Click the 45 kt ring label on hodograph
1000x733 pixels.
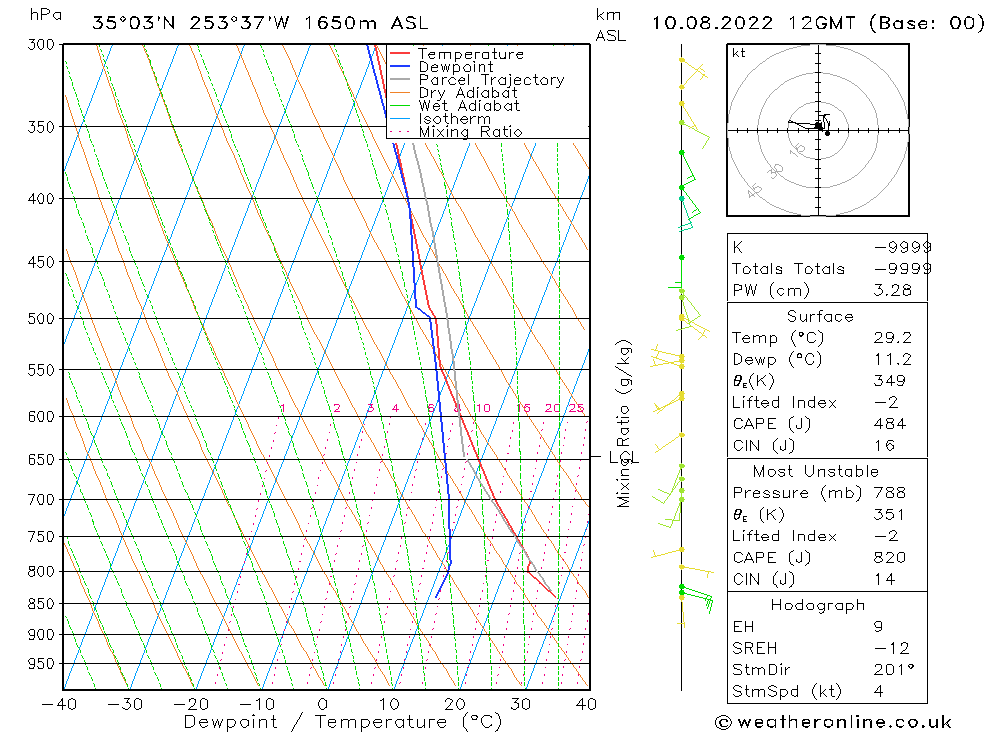coord(754,190)
